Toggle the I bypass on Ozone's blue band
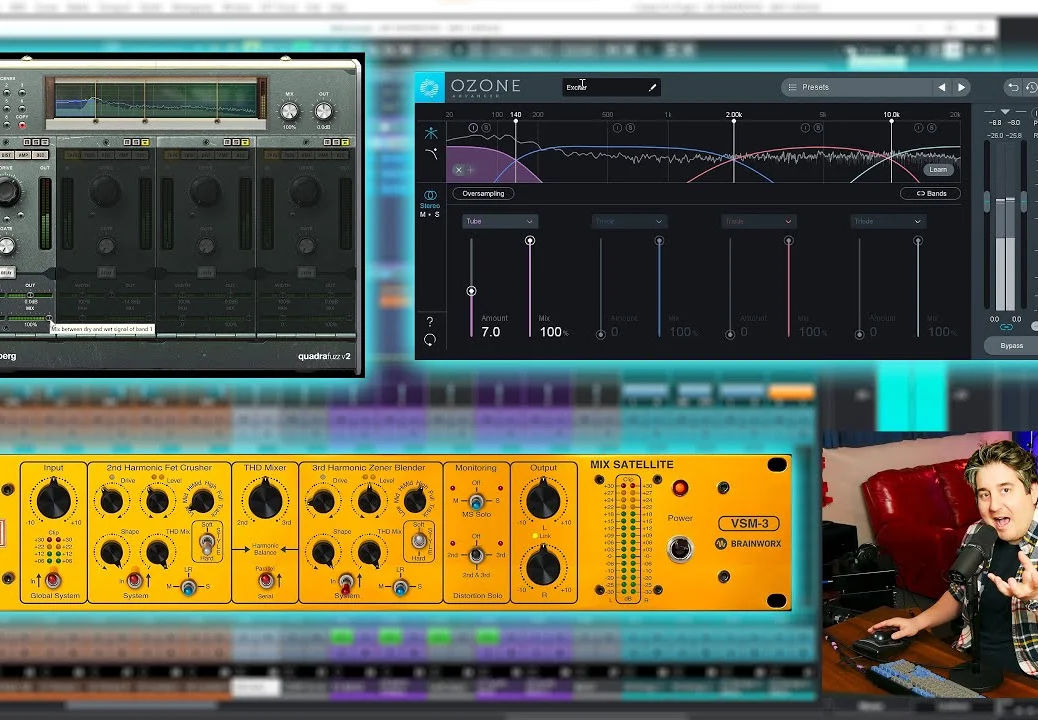1038x720 pixels. 617,128
